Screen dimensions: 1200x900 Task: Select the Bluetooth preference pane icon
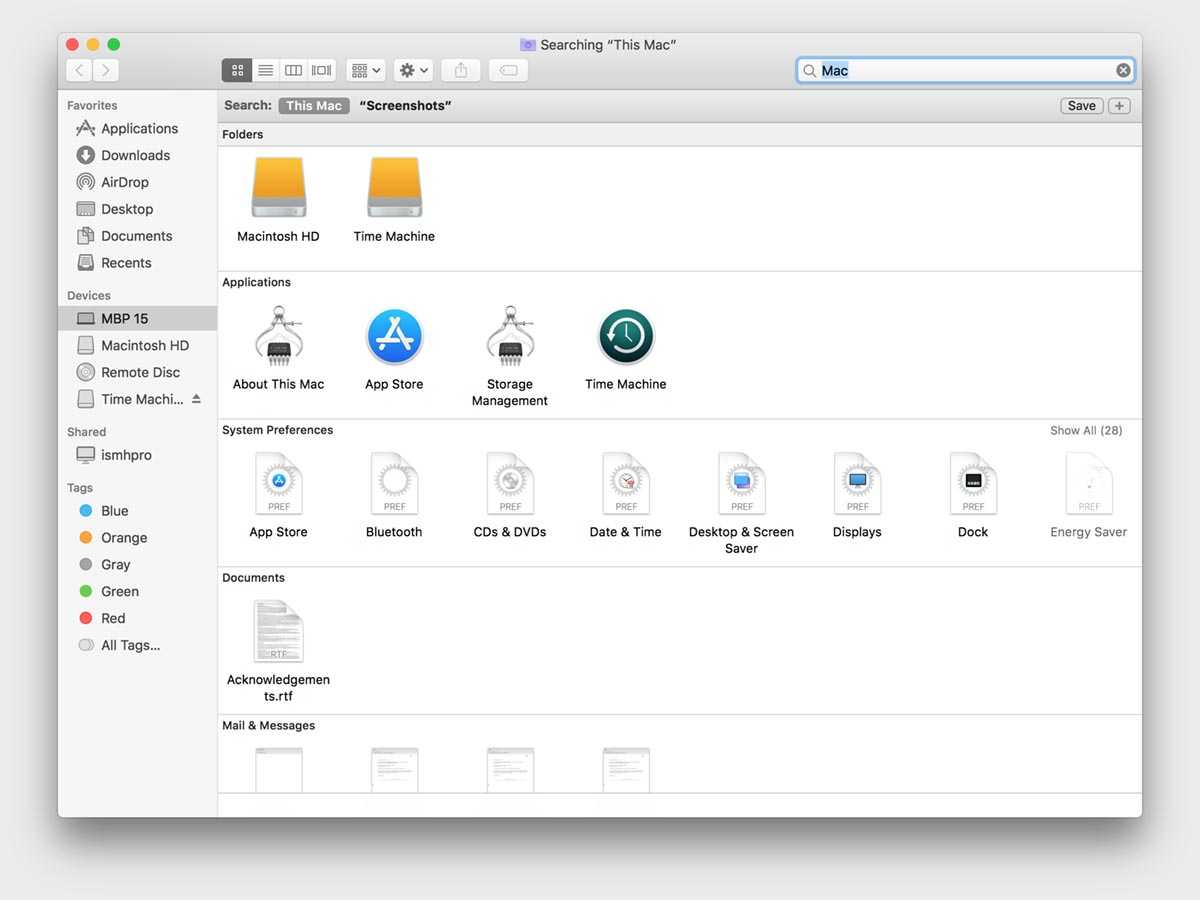(x=394, y=485)
